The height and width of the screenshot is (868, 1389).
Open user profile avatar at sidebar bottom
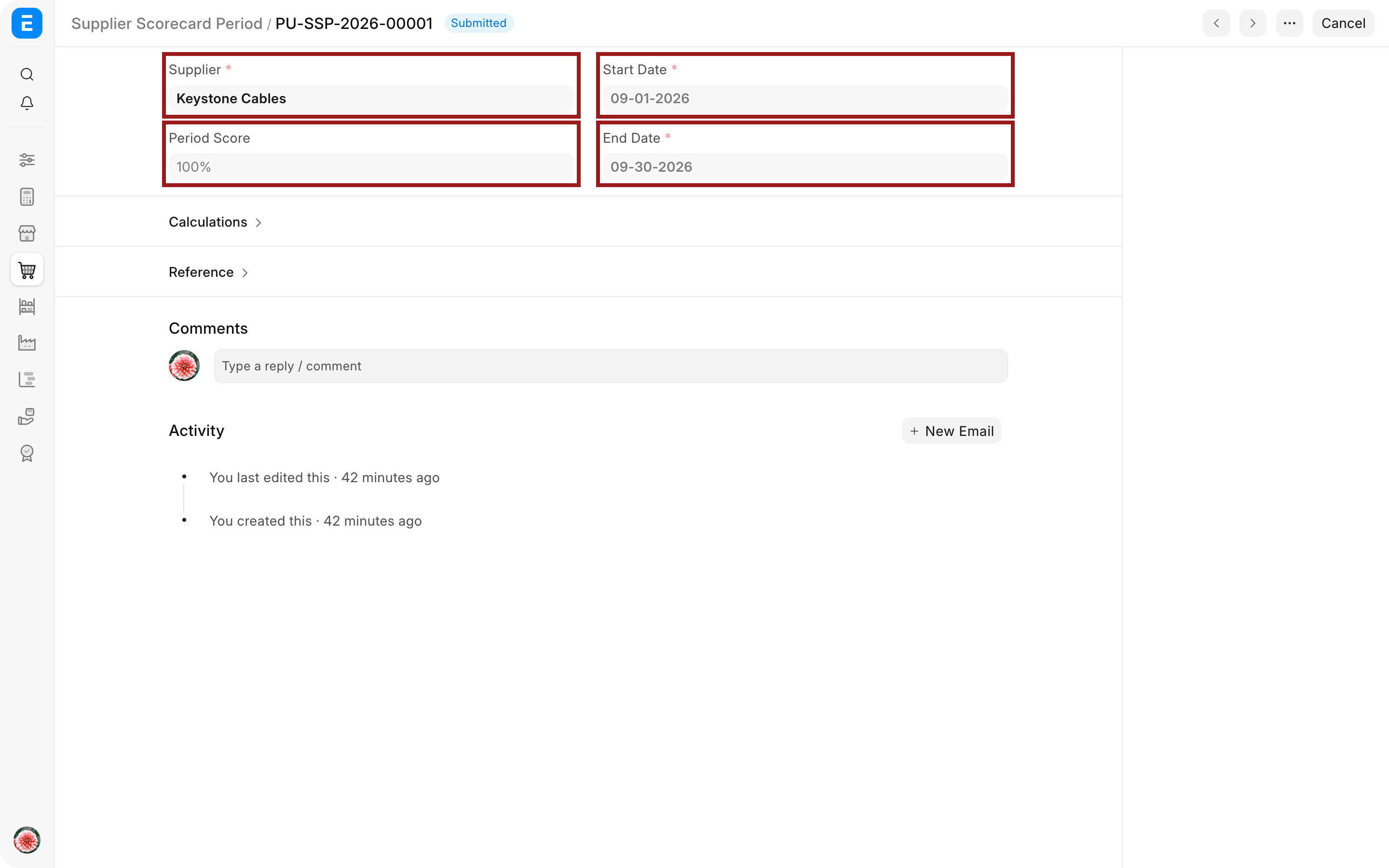27,840
